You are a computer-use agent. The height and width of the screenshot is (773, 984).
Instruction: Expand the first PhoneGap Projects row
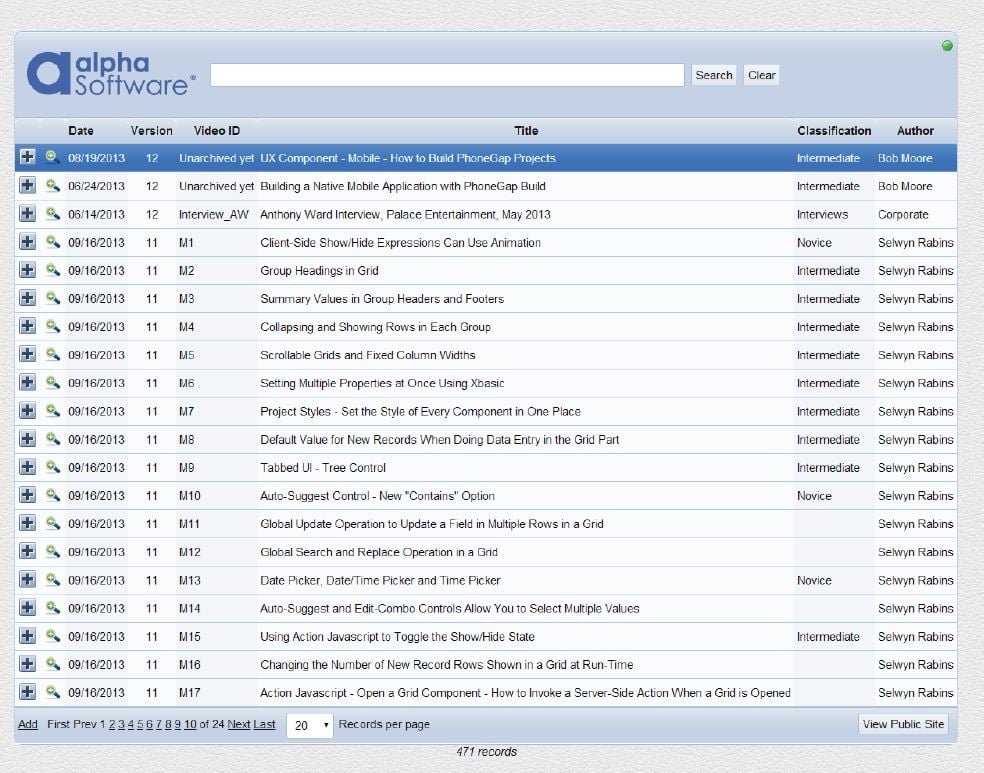[x=27, y=158]
